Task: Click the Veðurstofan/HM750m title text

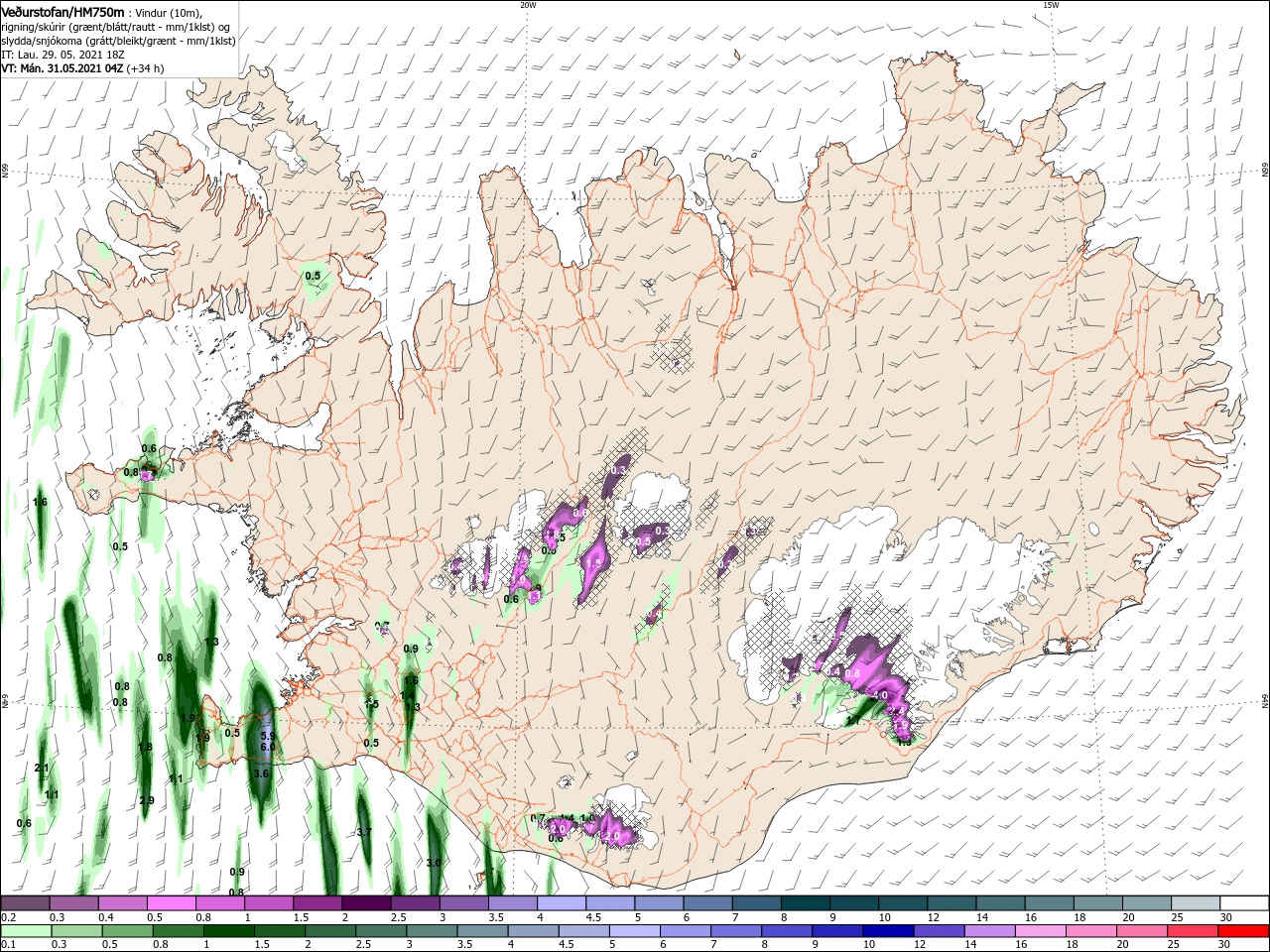Action: tap(63, 11)
